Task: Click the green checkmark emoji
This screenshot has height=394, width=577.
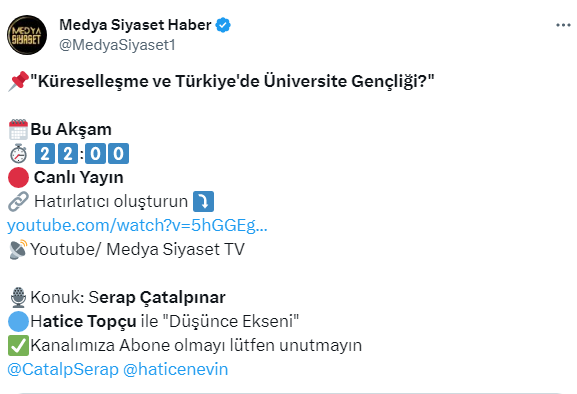Action: tap(18, 345)
